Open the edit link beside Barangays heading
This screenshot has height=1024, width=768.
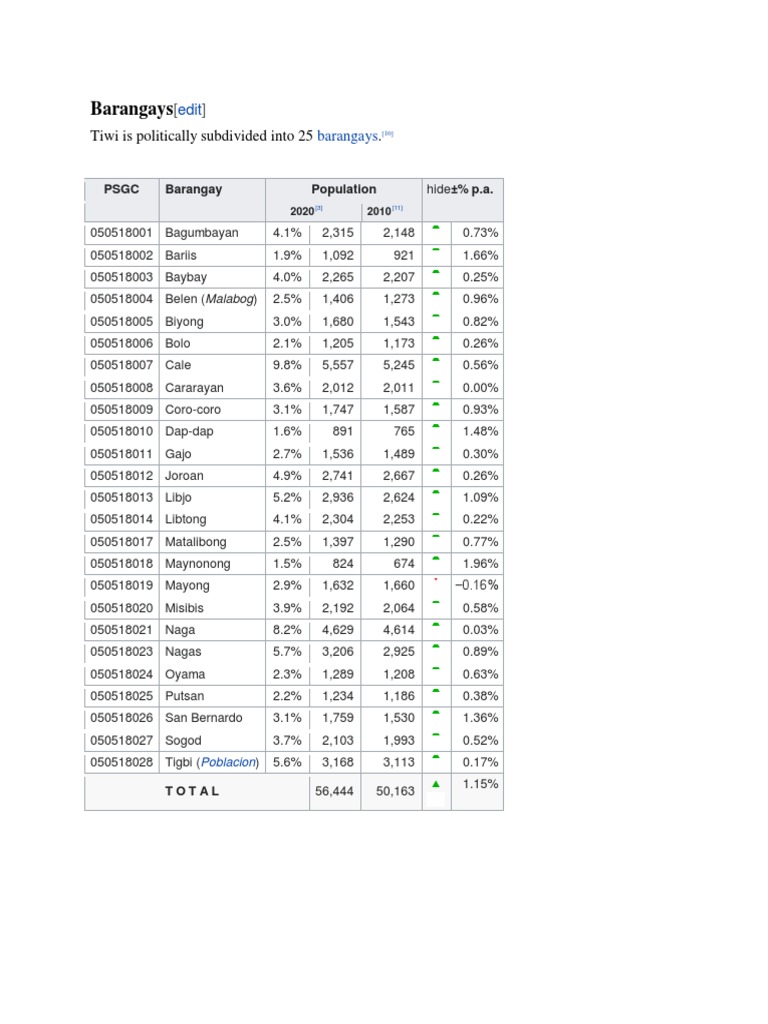190,109
